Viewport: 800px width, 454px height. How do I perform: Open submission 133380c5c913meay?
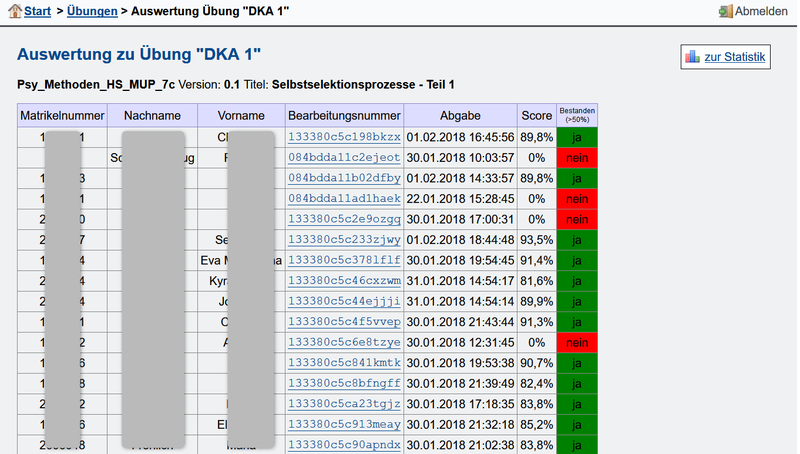point(344,424)
